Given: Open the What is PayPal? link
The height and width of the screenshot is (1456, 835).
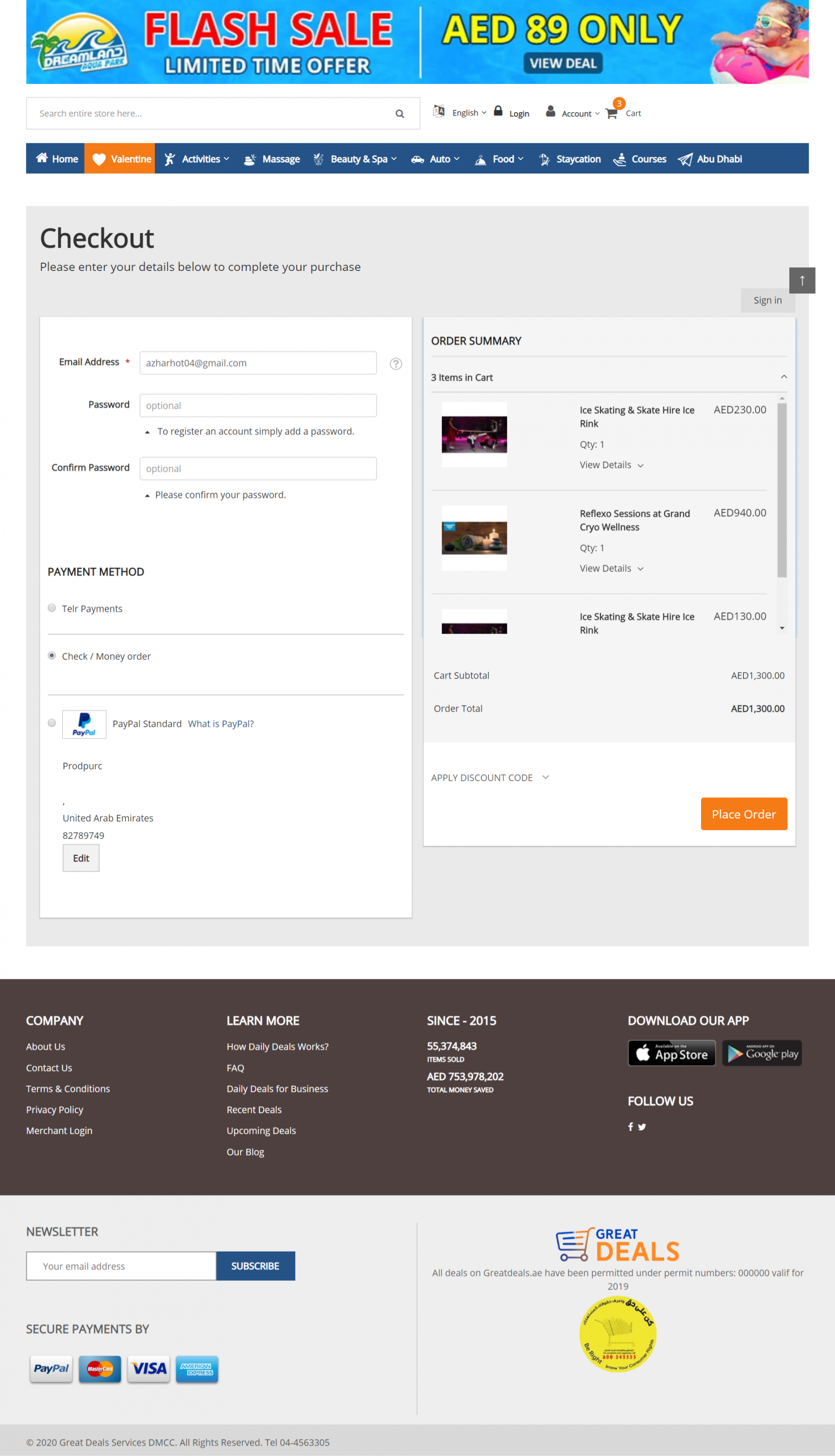Looking at the screenshot, I should pyautogui.click(x=221, y=724).
